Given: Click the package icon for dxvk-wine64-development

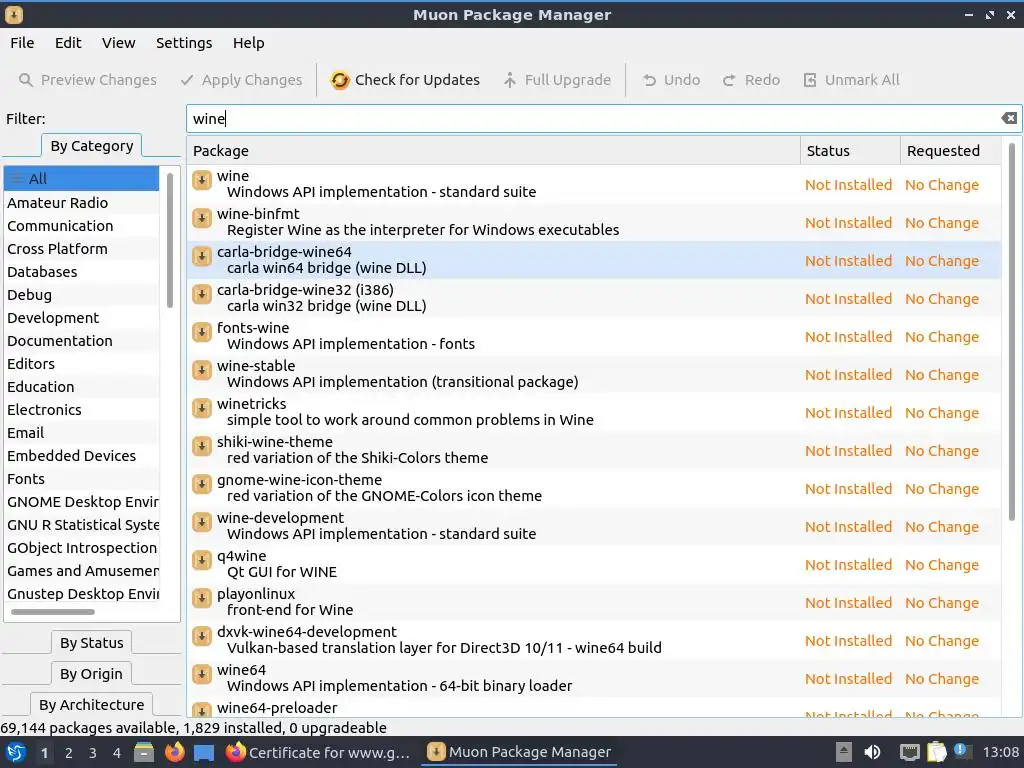Looking at the screenshot, I should pyautogui.click(x=202, y=636).
